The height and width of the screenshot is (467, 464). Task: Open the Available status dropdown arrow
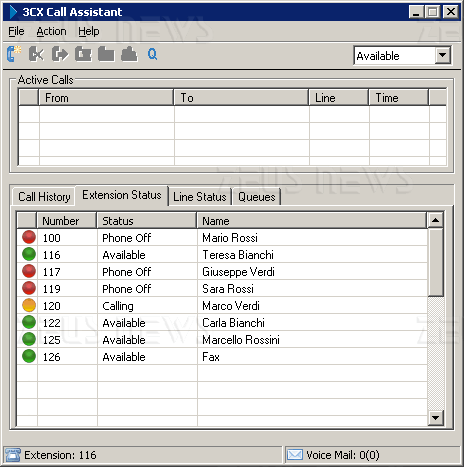click(x=443, y=55)
